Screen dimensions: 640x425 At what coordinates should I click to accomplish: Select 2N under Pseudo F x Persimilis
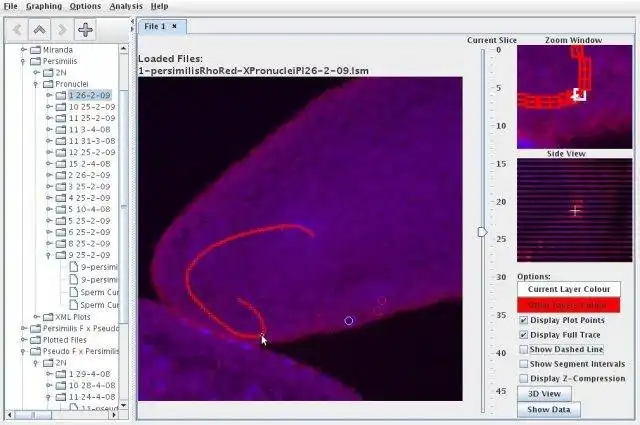[61, 363]
